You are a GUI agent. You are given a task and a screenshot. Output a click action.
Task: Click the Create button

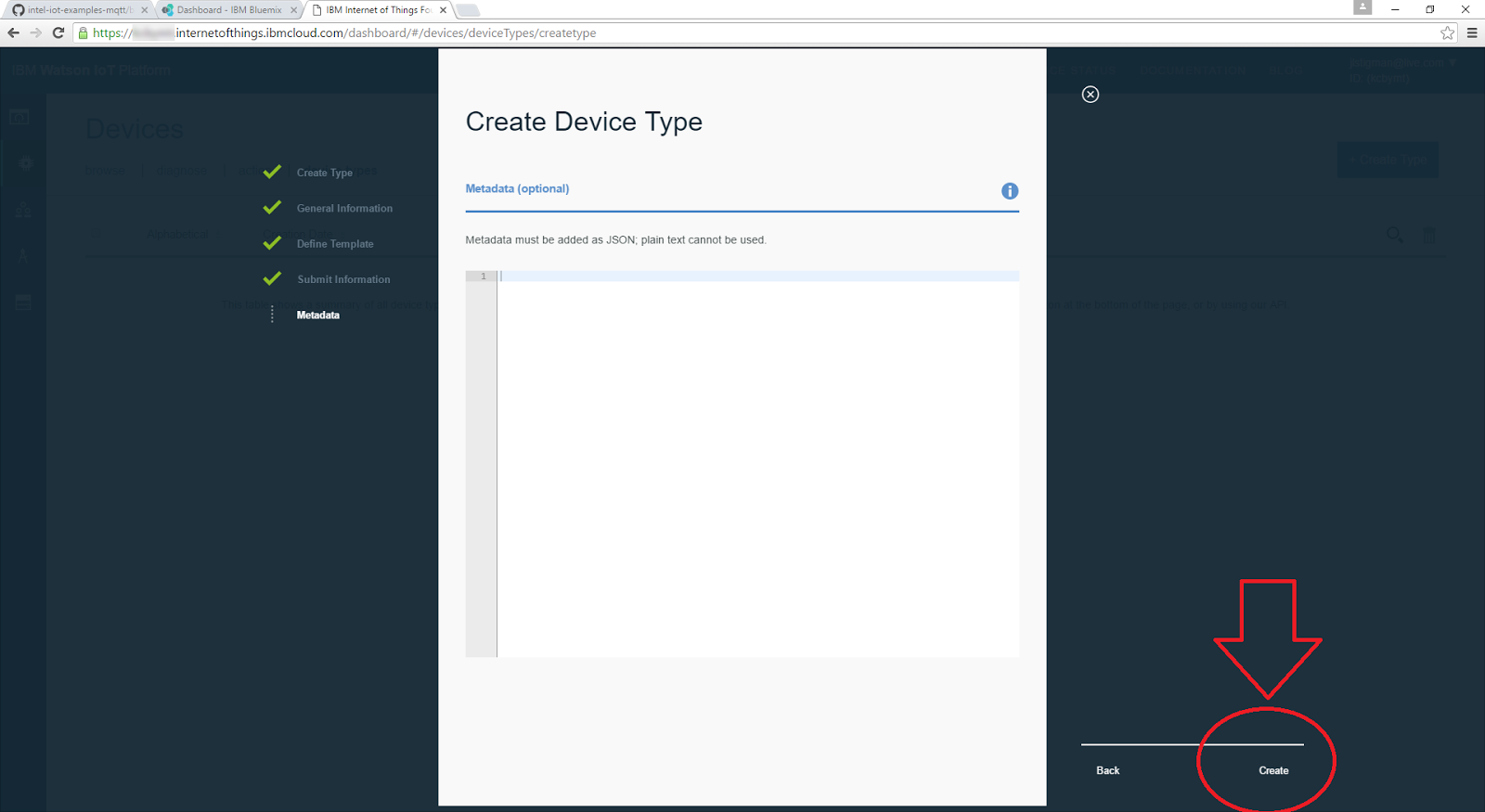(x=1272, y=770)
